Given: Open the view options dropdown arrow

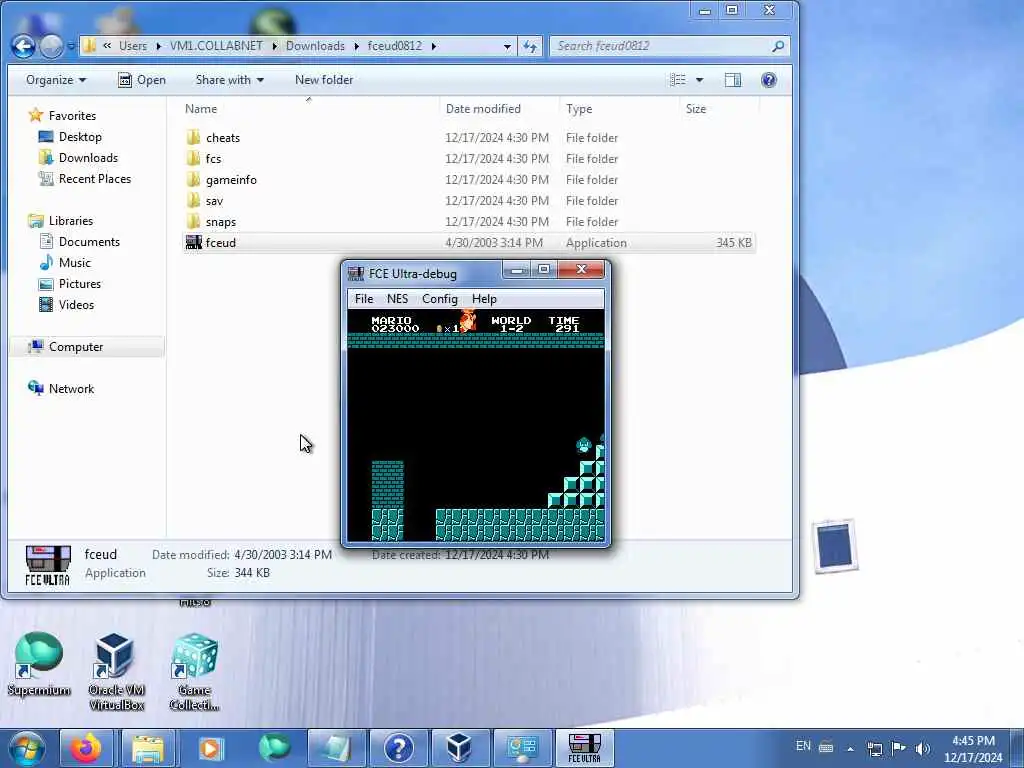Looking at the screenshot, I should (699, 80).
